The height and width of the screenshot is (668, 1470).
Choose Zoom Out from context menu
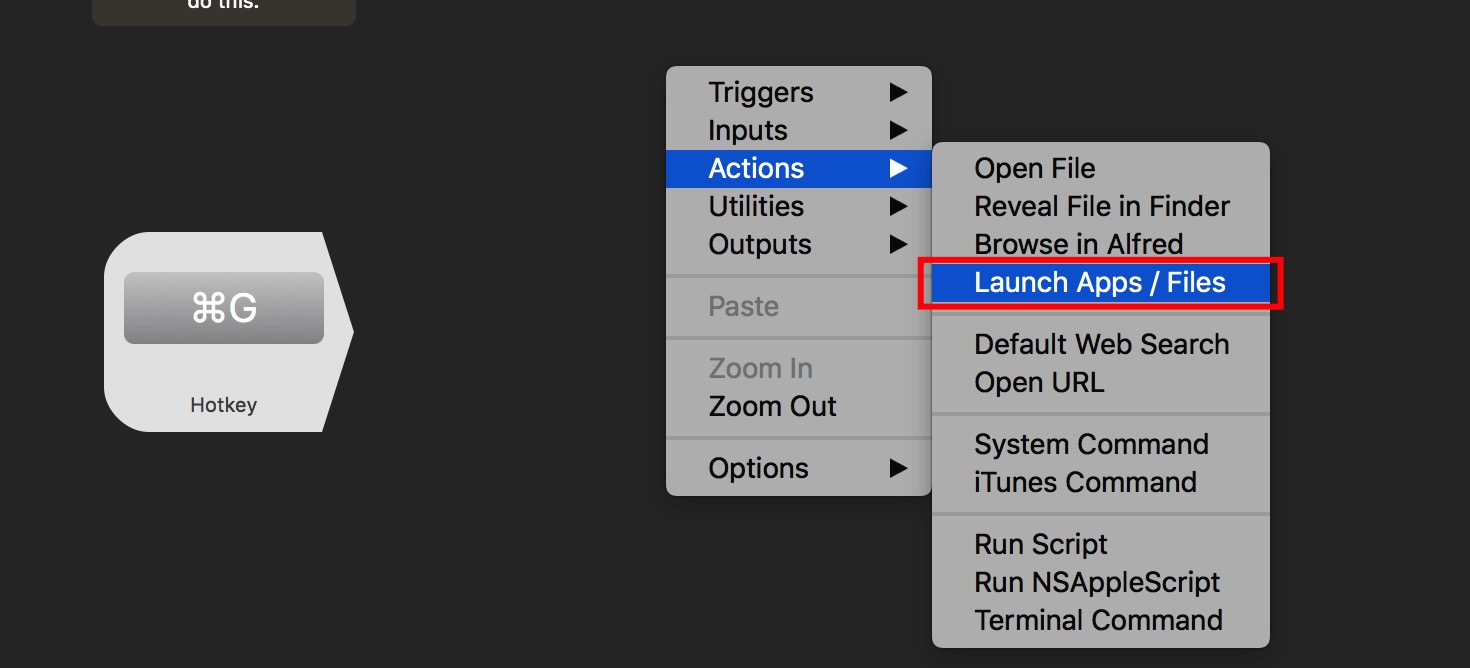pos(772,407)
